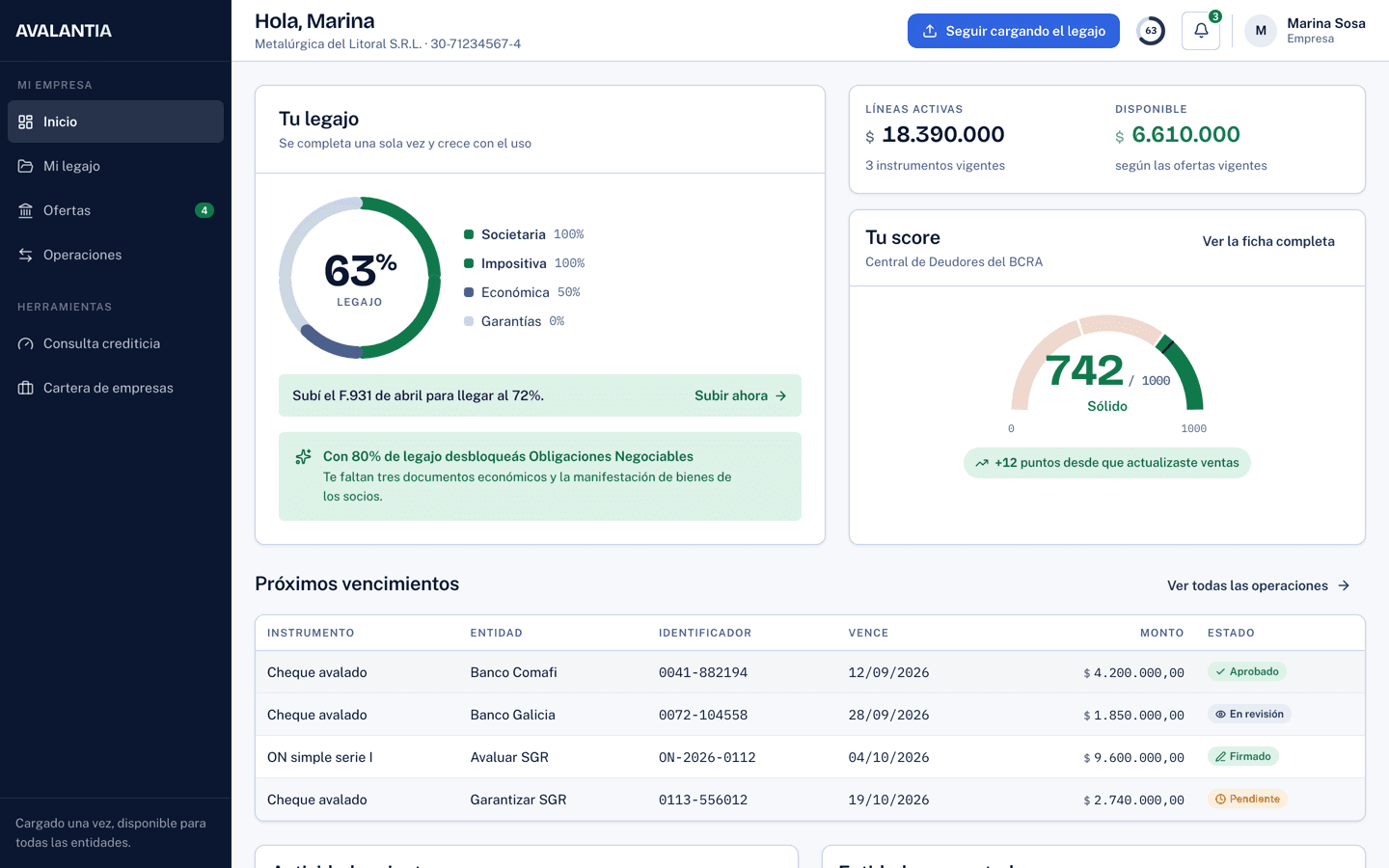Click the Garantizar SGR entity cell
This screenshot has height=868, width=1389.
(518, 800)
